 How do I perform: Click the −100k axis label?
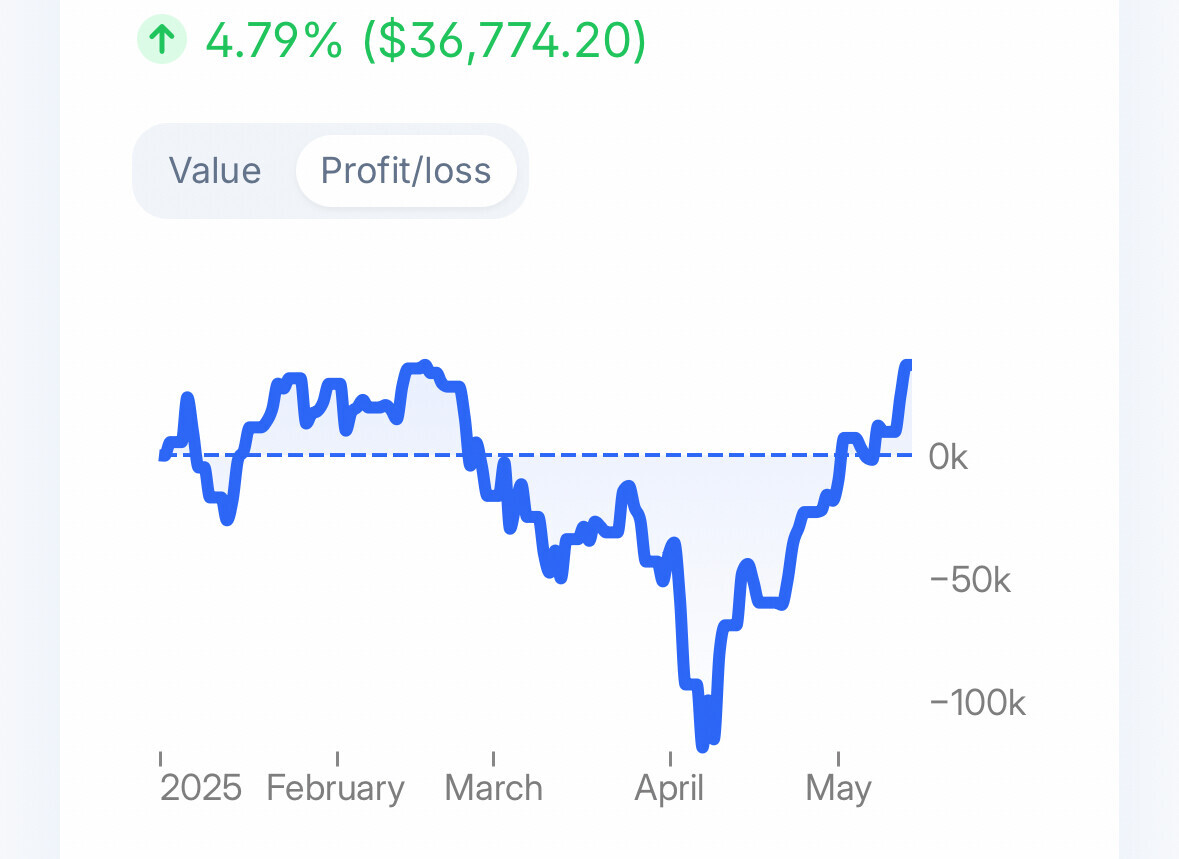point(977,703)
